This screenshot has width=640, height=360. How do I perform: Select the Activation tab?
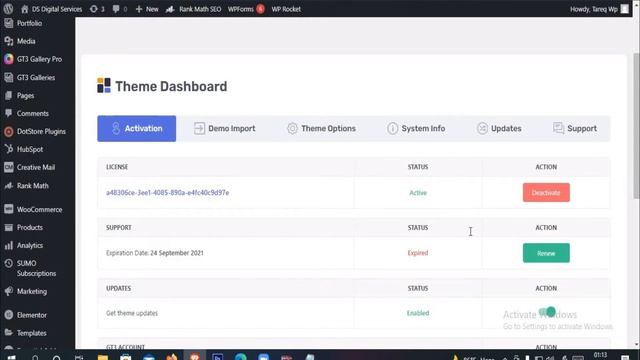point(136,129)
